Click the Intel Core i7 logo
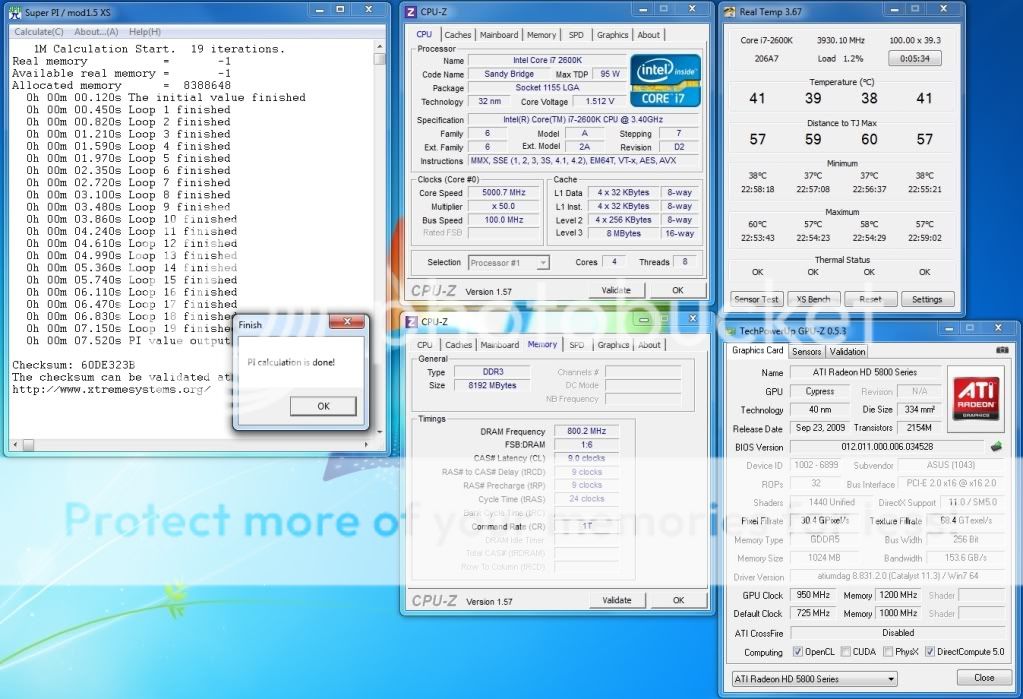The height and width of the screenshot is (699, 1023). point(664,81)
